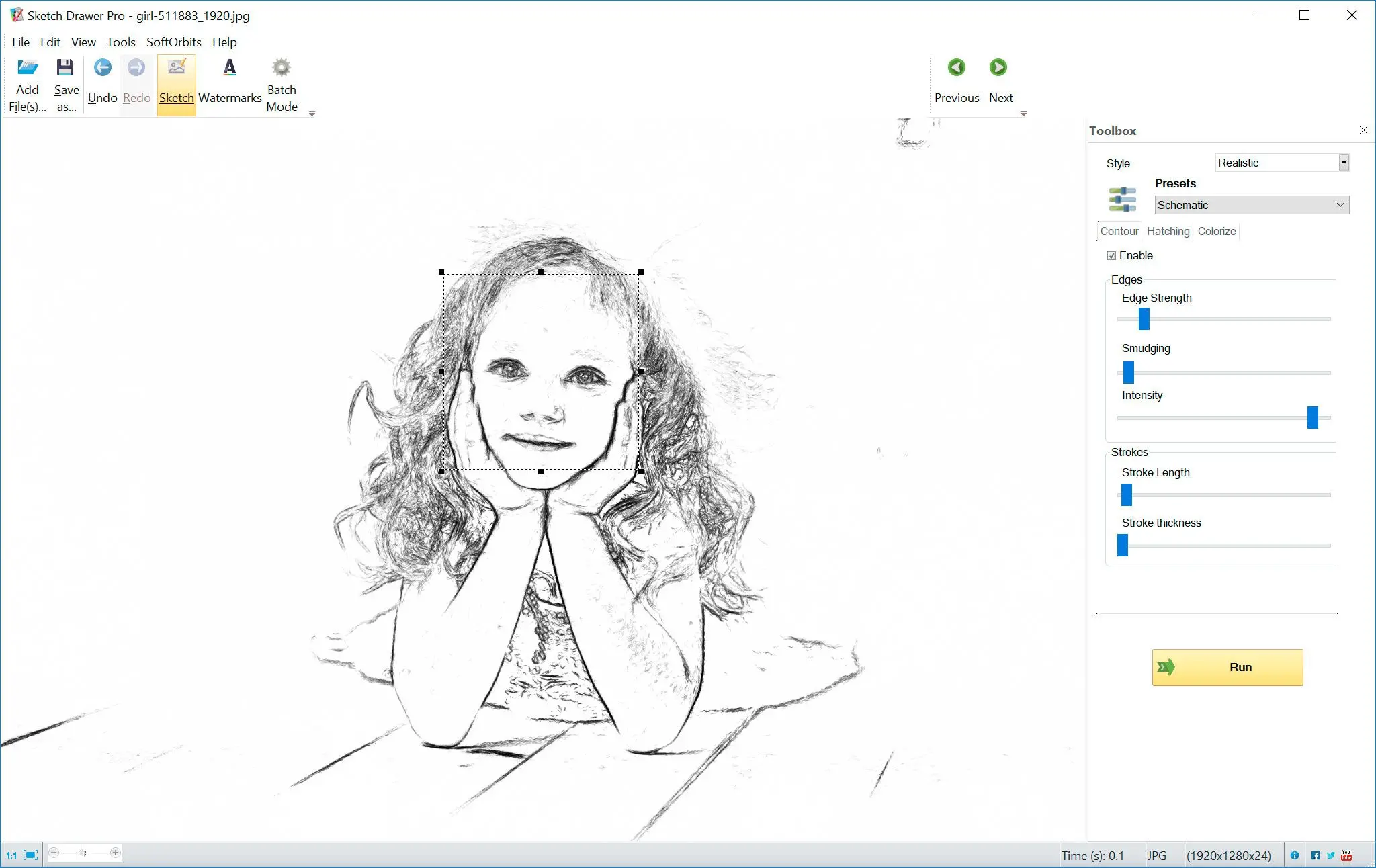The height and width of the screenshot is (868, 1376).
Task: Open the SoftOrbits menu item
Action: tap(174, 42)
